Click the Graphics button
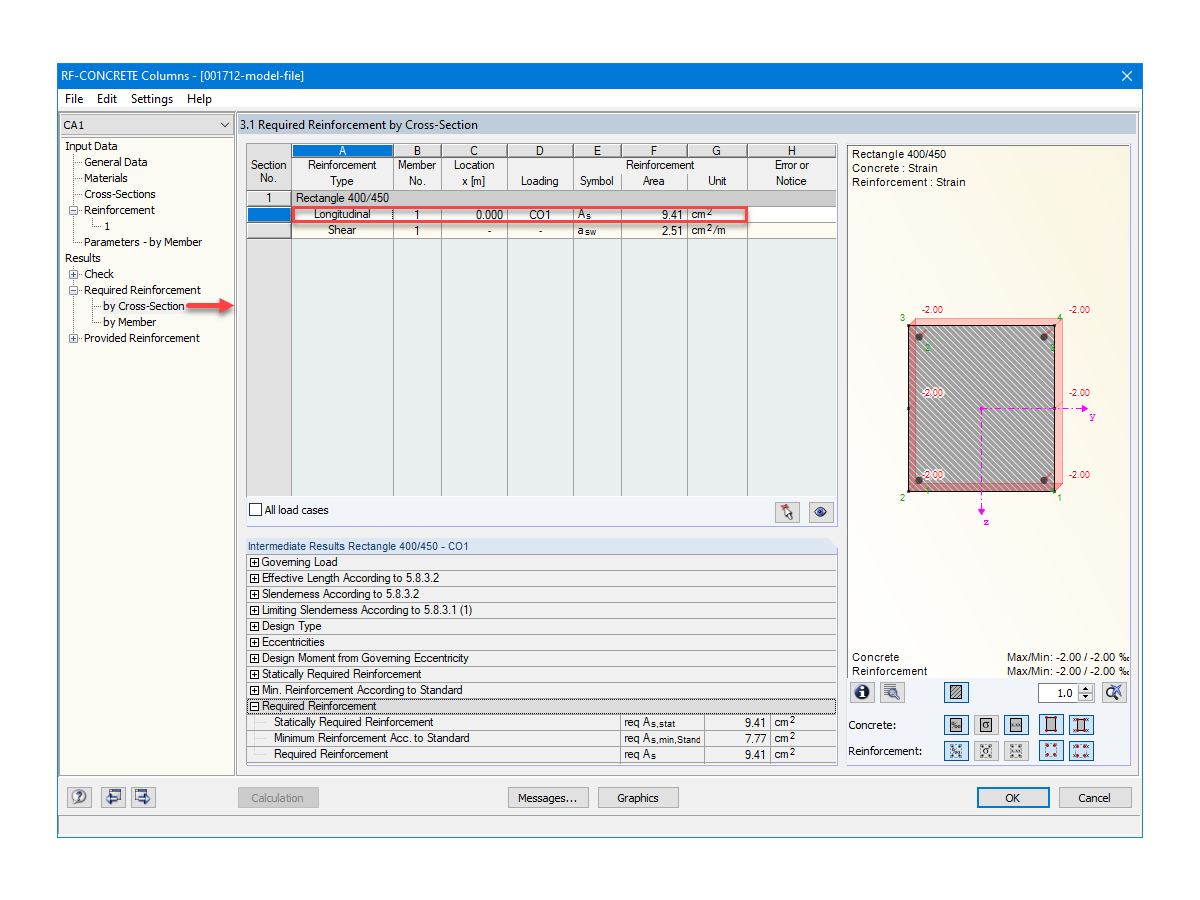The width and height of the screenshot is (1200, 900). pyautogui.click(x=637, y=797)
